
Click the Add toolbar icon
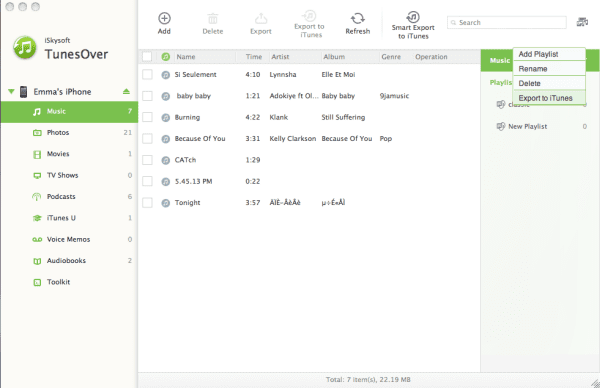click(x=164, y=18)
